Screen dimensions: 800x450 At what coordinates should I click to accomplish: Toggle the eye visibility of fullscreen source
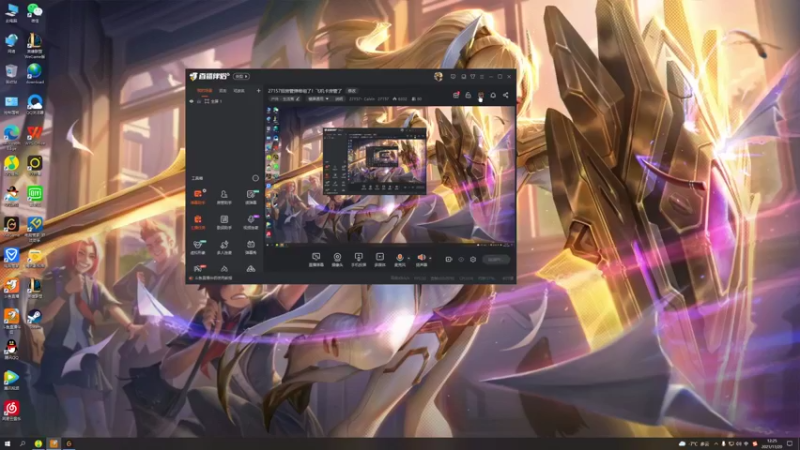[x=192, y=101]
